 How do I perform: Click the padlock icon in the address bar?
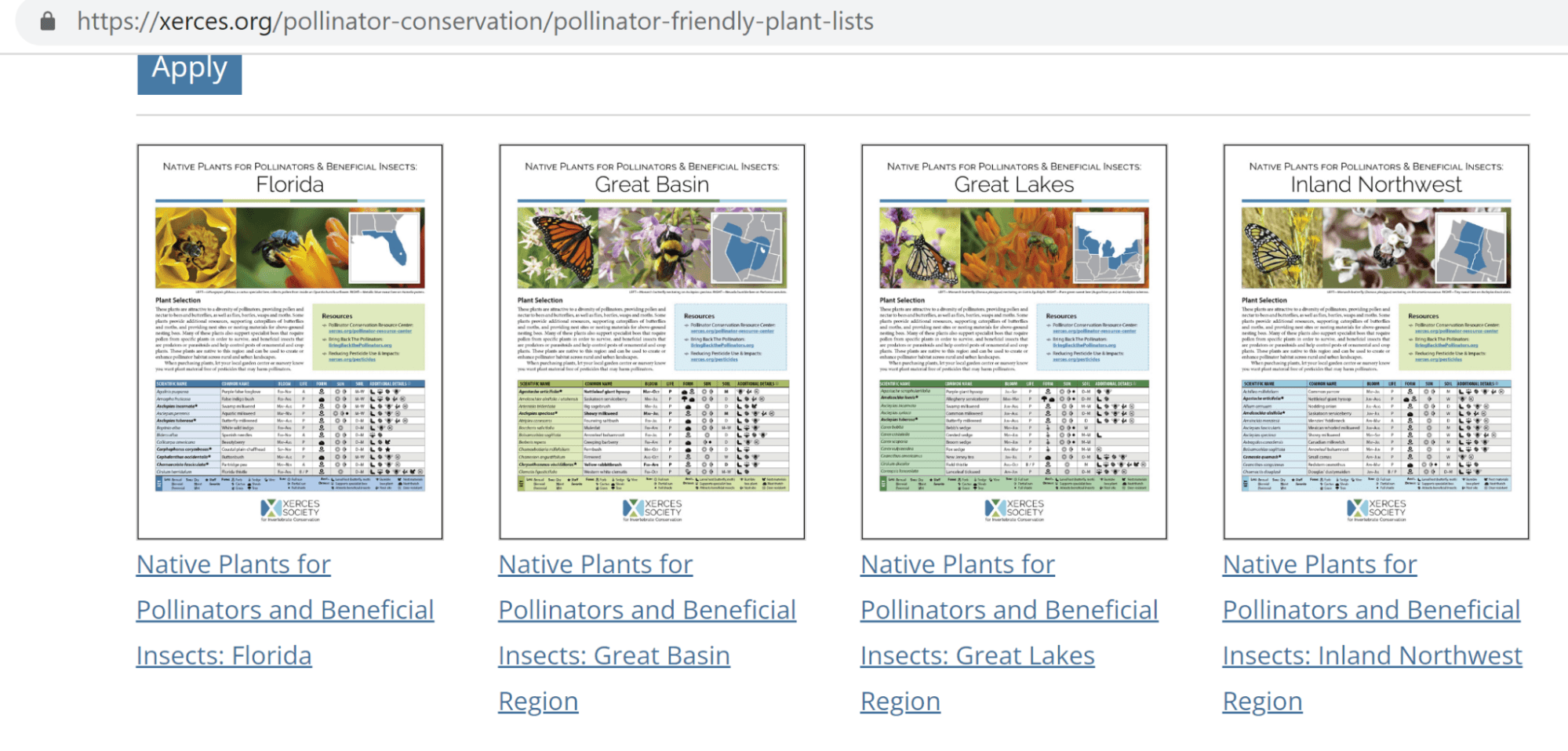48,21
